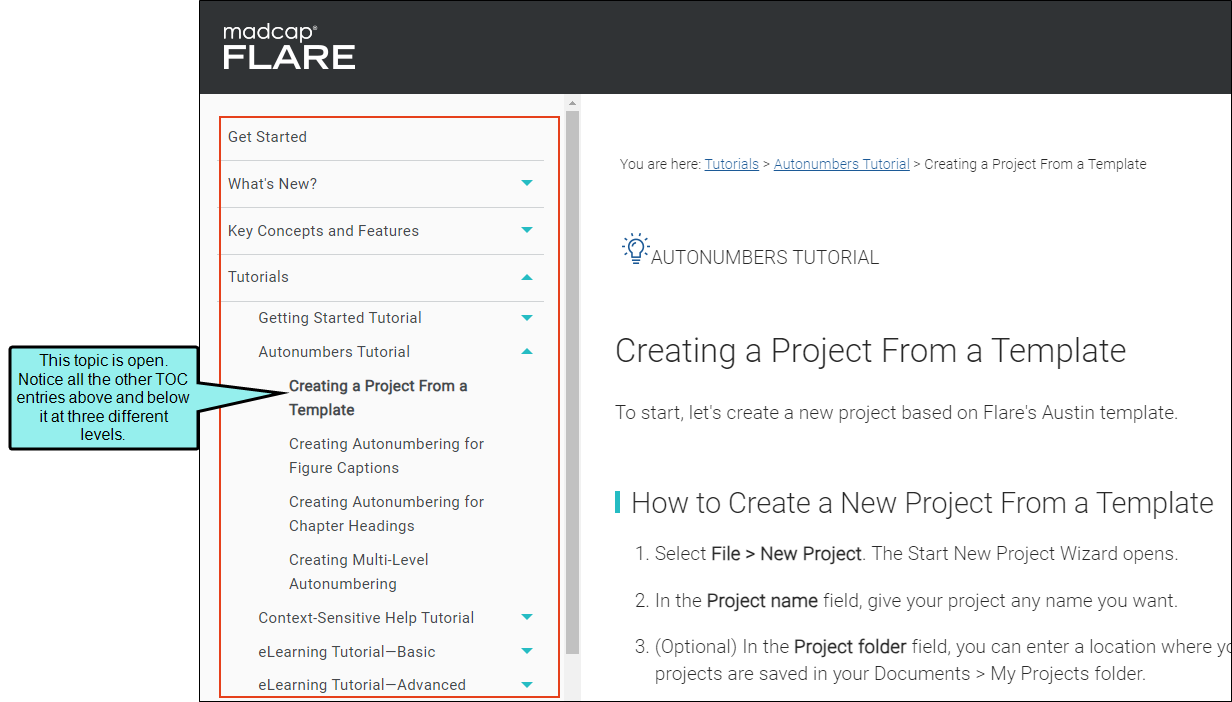Expand eLearning Tutorial—Advanced arrow
The width and height of the screenshot is (1232, 702).
[x=527, y=685]
